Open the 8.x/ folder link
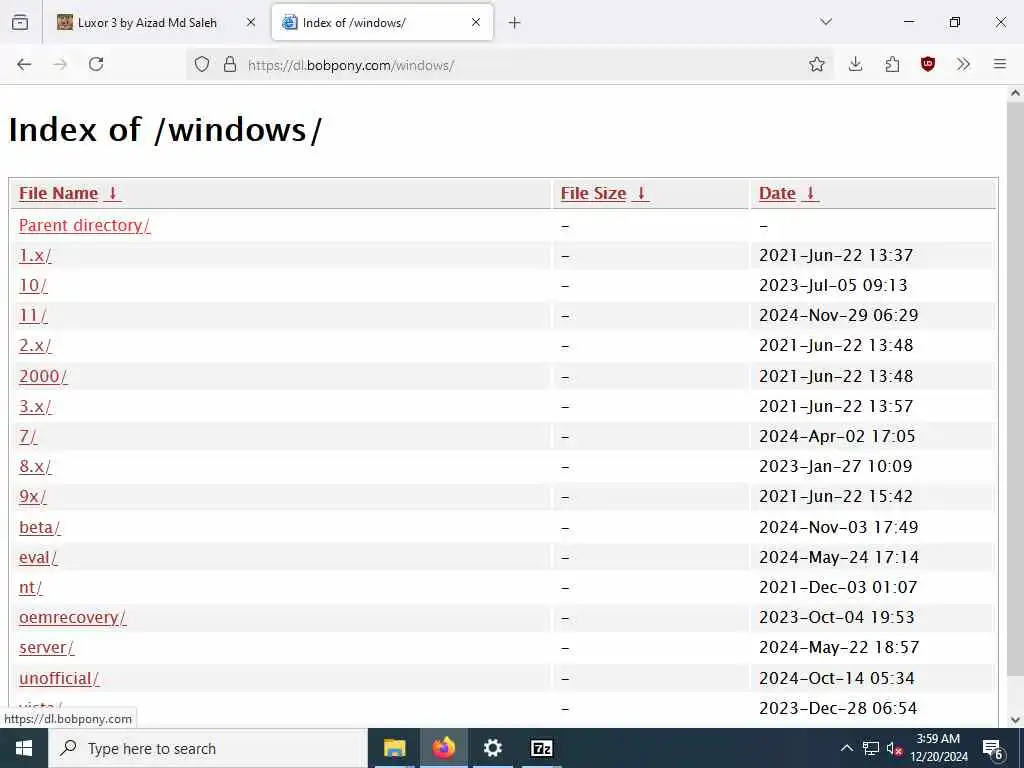The height and width of the screenshot is (768, 1024). (x=35, y=466)
